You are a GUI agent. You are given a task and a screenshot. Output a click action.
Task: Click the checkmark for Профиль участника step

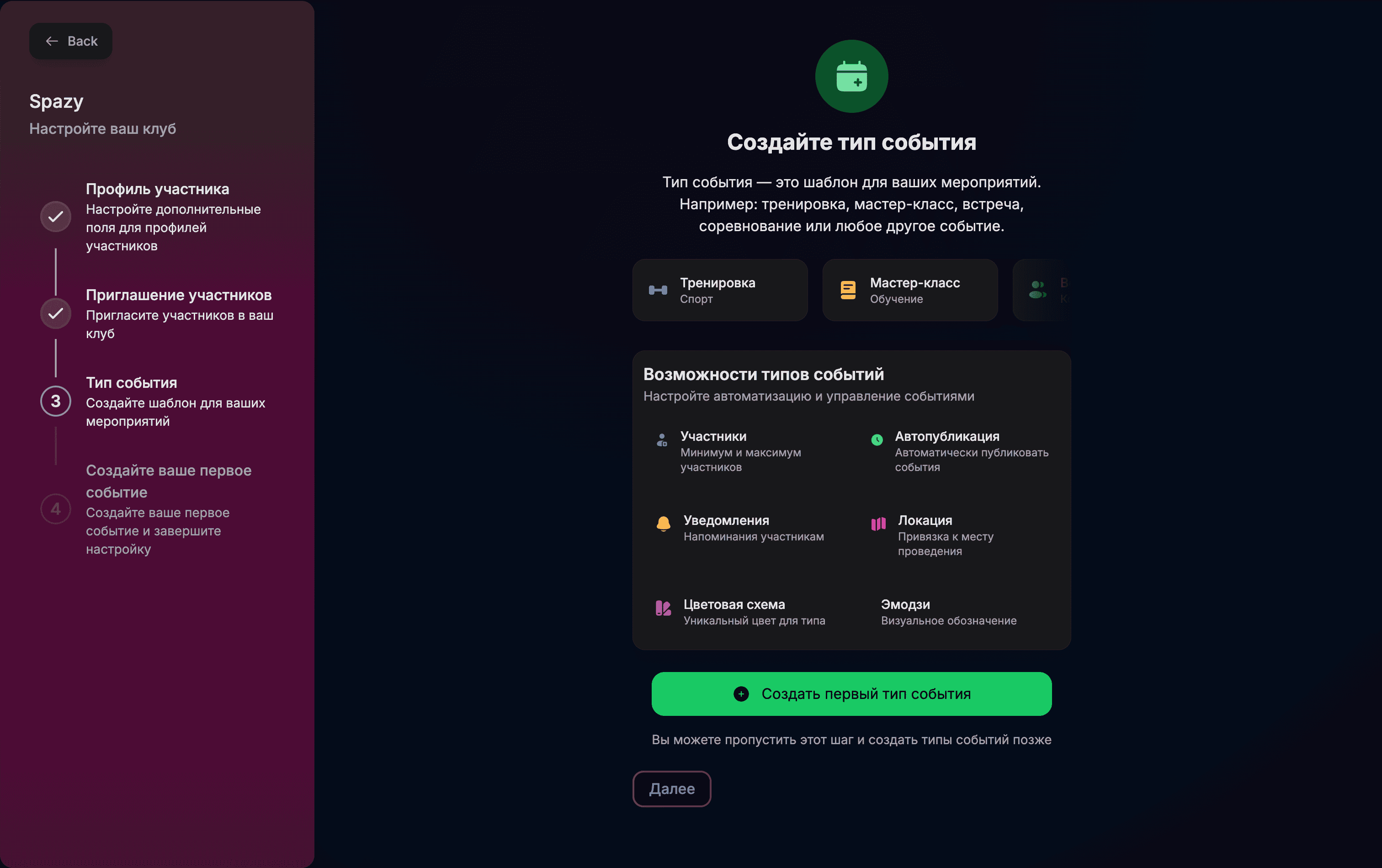pos(55,216)
